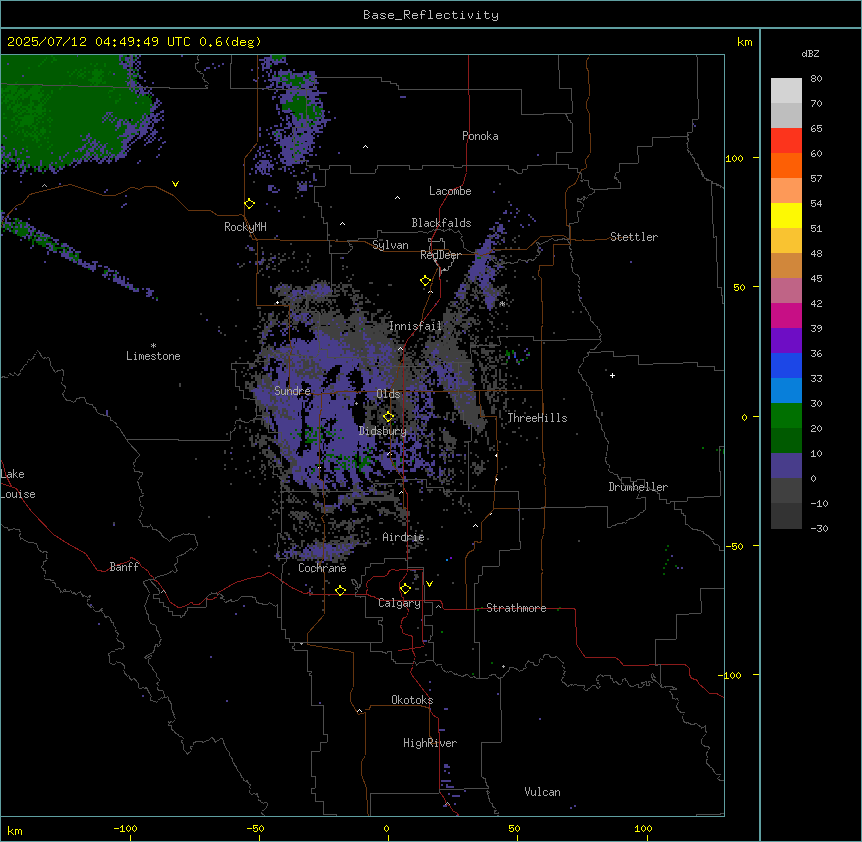This screenshot has width=862, height=842.
Task: Select the Vulcan label
Action: coord(543,792)
